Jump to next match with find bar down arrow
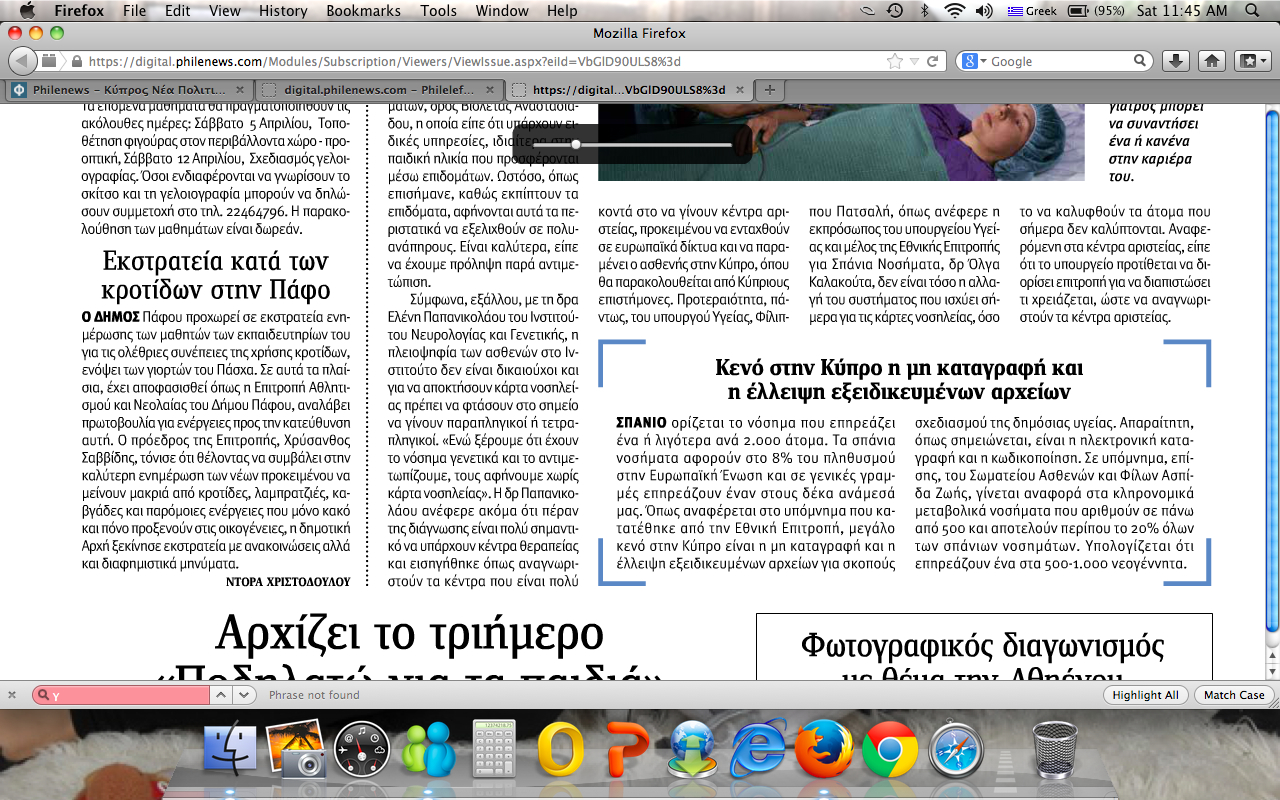Image resolution: width=1280 pixels, height=800 pixels. (x=246, y=695)
